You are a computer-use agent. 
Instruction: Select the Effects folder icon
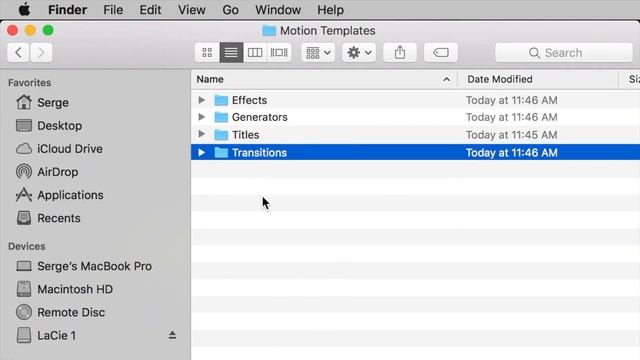221,100
